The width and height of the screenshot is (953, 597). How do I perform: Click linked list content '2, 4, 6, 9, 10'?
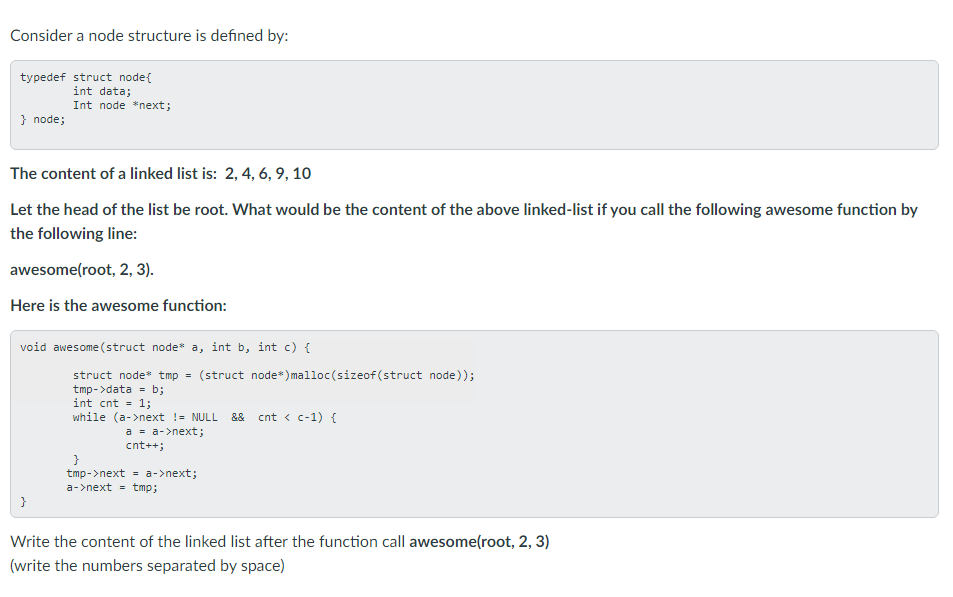pos(268,174)
